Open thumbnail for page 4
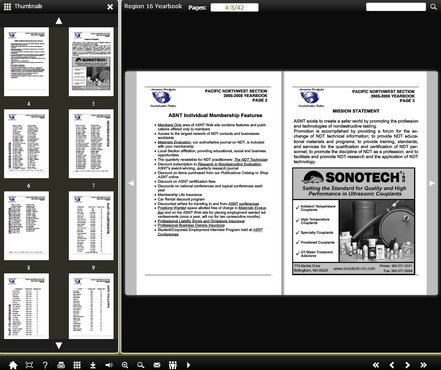The width and height of the screenshot is (441, 370). pyautogui.click(x=26, y=62)
